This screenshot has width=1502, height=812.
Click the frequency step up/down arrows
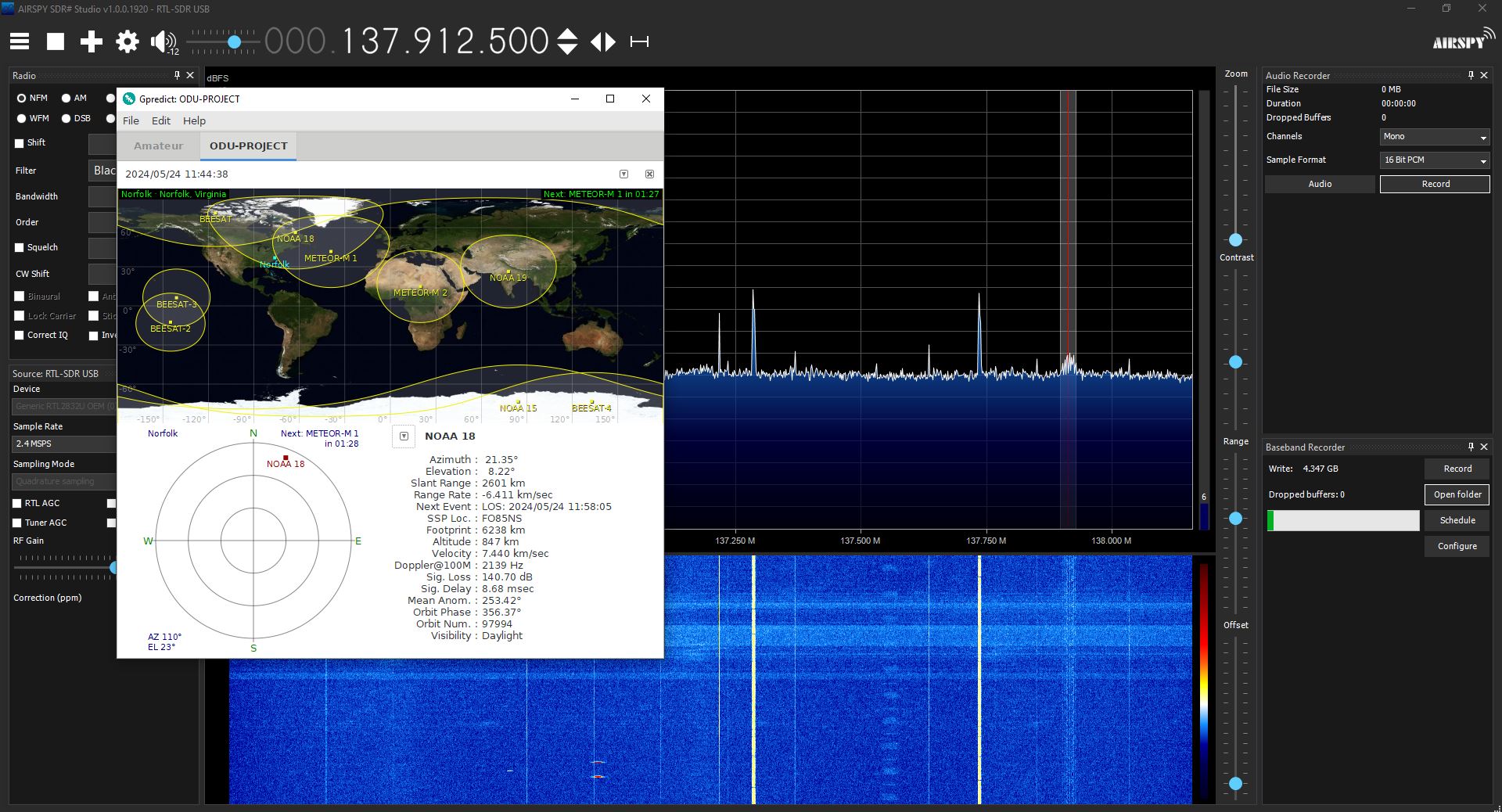(567, 41)
